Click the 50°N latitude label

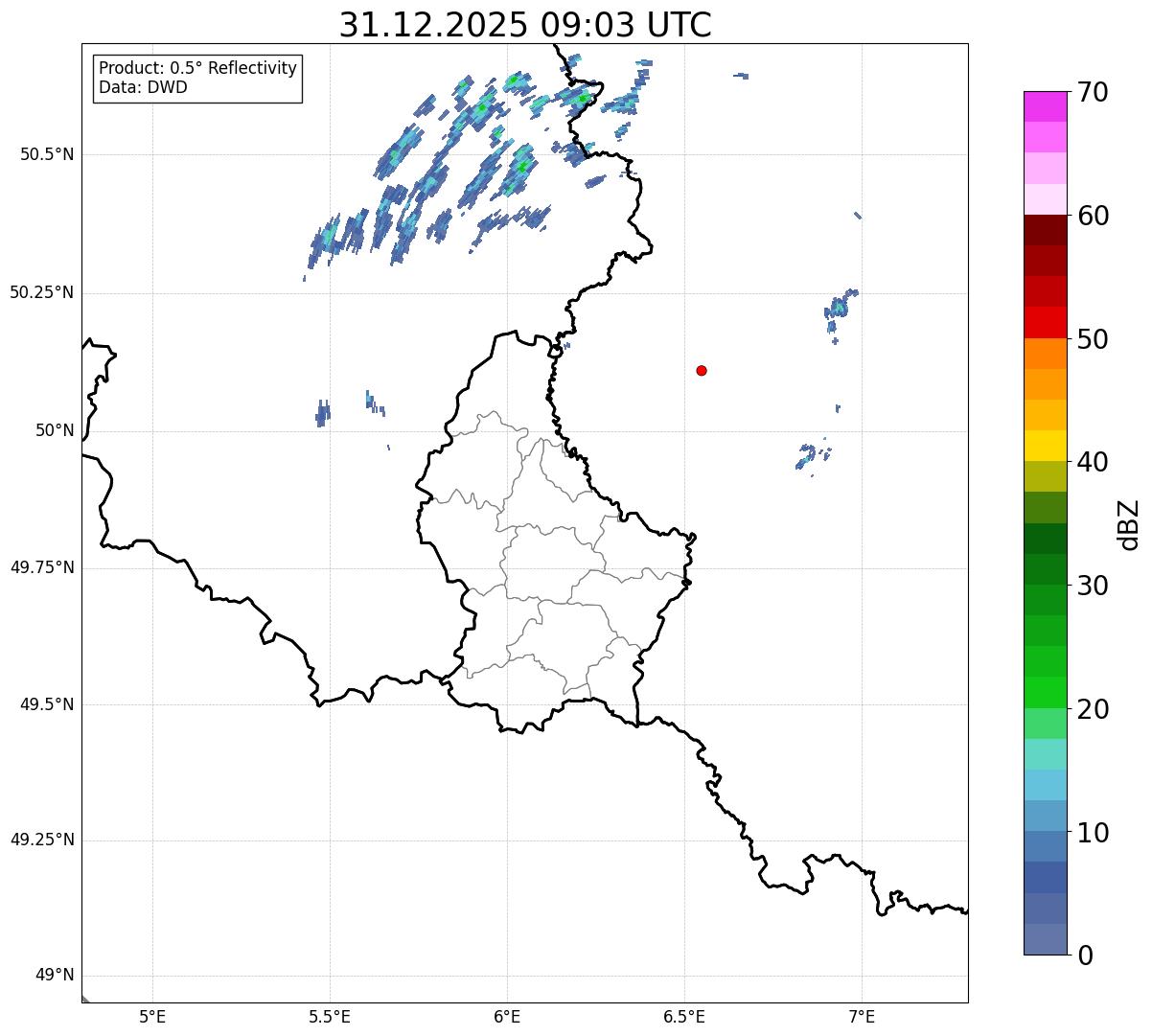55,430
